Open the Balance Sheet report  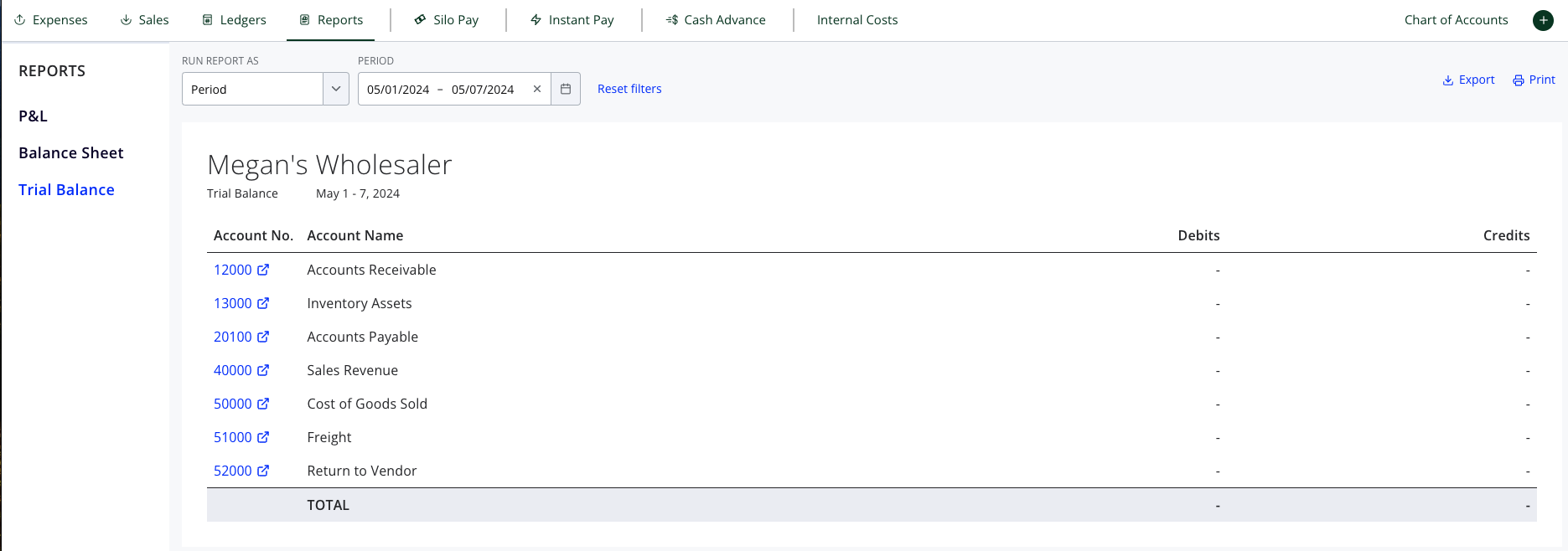(x=71, y=153)
